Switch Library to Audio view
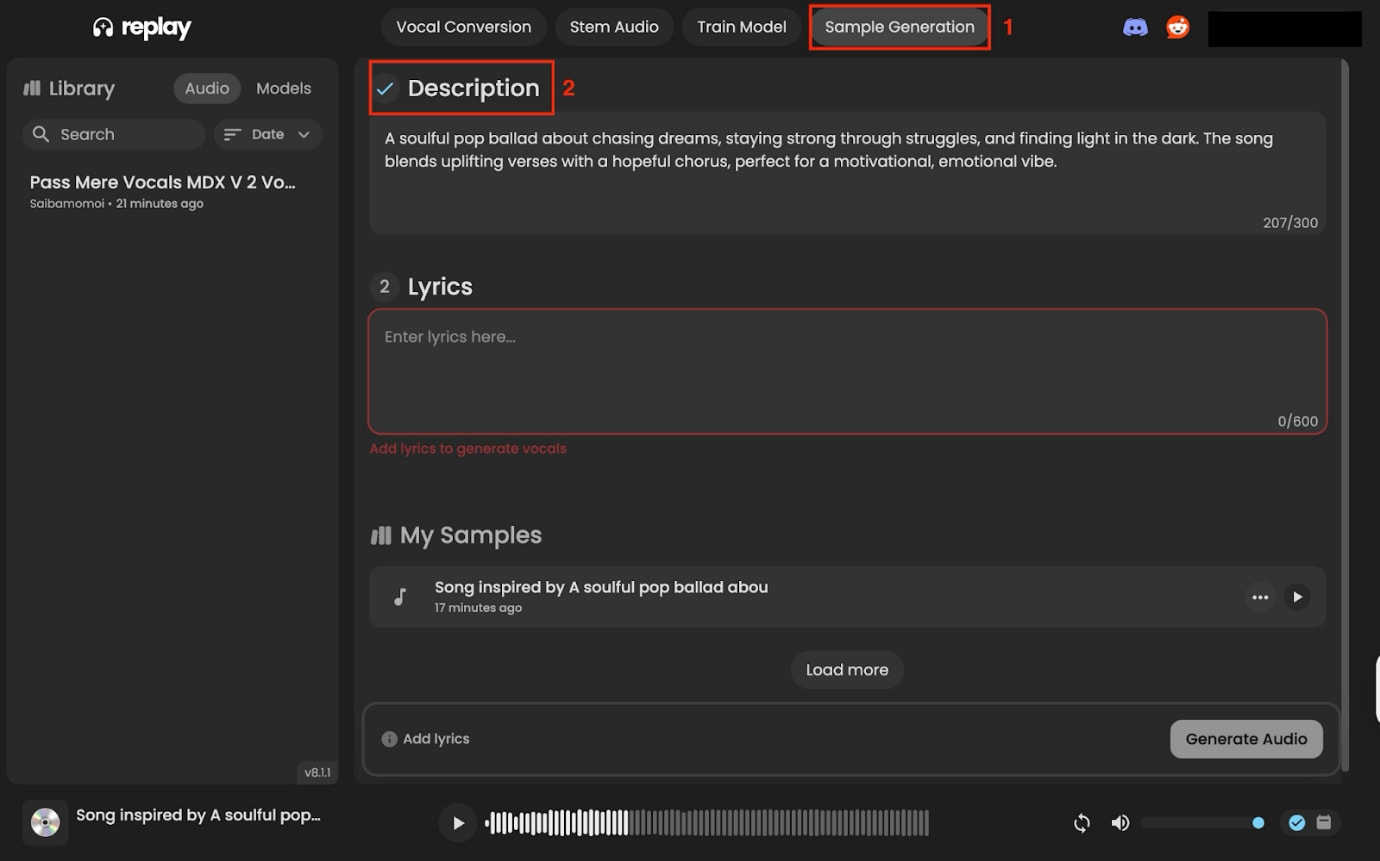 tap(207, 88)
